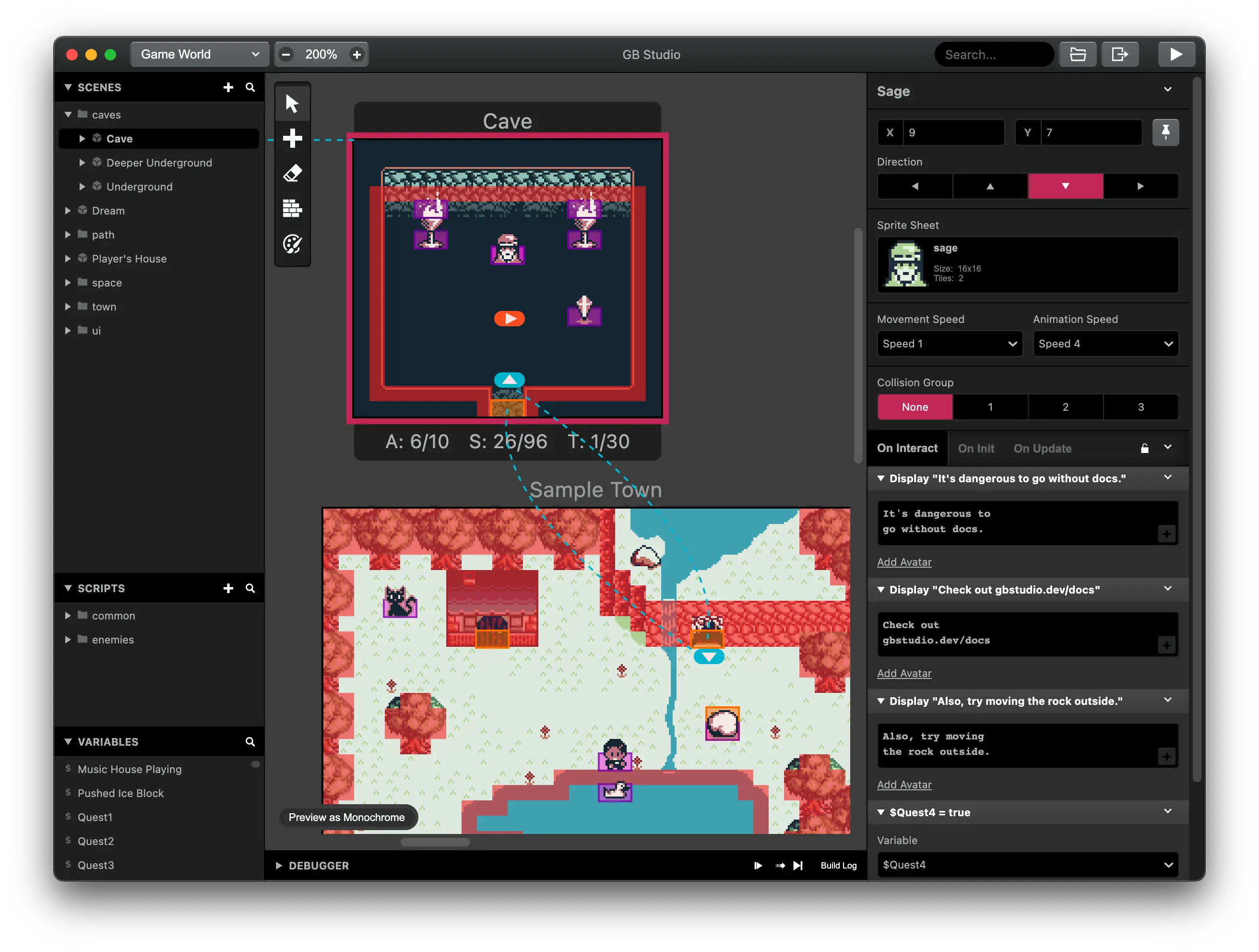Click the Export project icon

[1119, 55]
